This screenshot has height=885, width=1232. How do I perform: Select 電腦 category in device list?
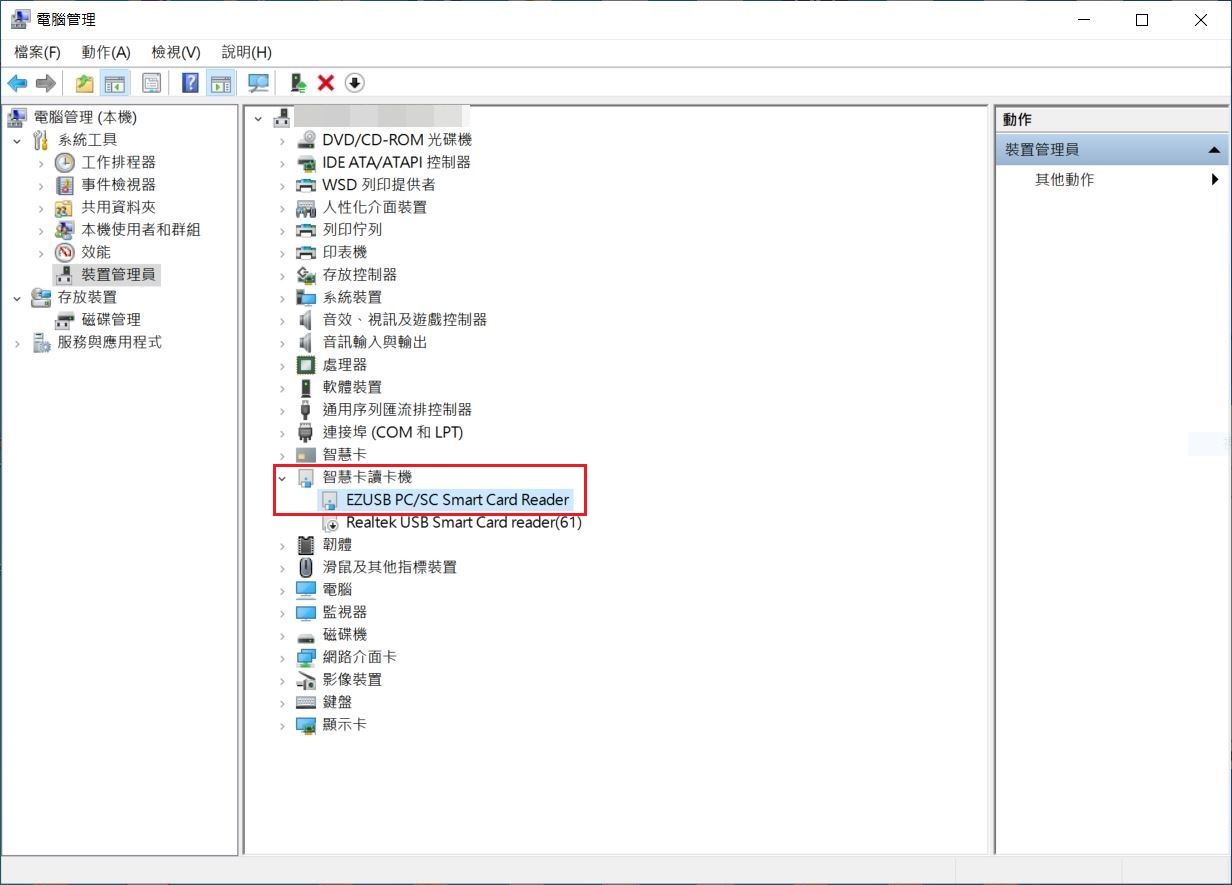click(337, 589)
